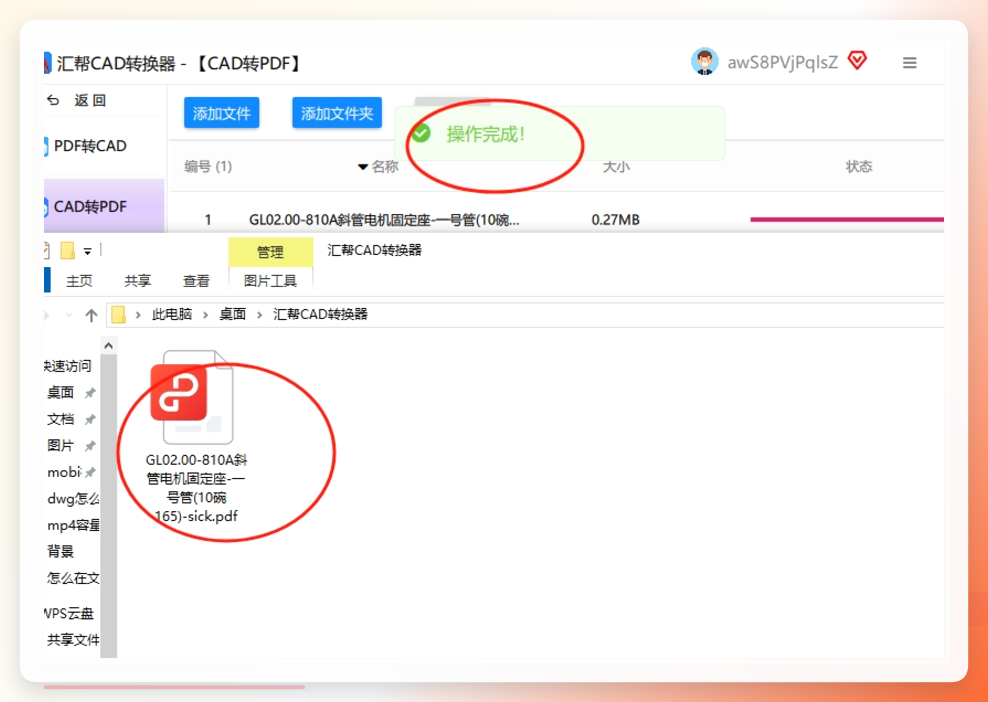Click the 管理 contextual tab
Screen dimensions: 988x702
coord(270,252)
